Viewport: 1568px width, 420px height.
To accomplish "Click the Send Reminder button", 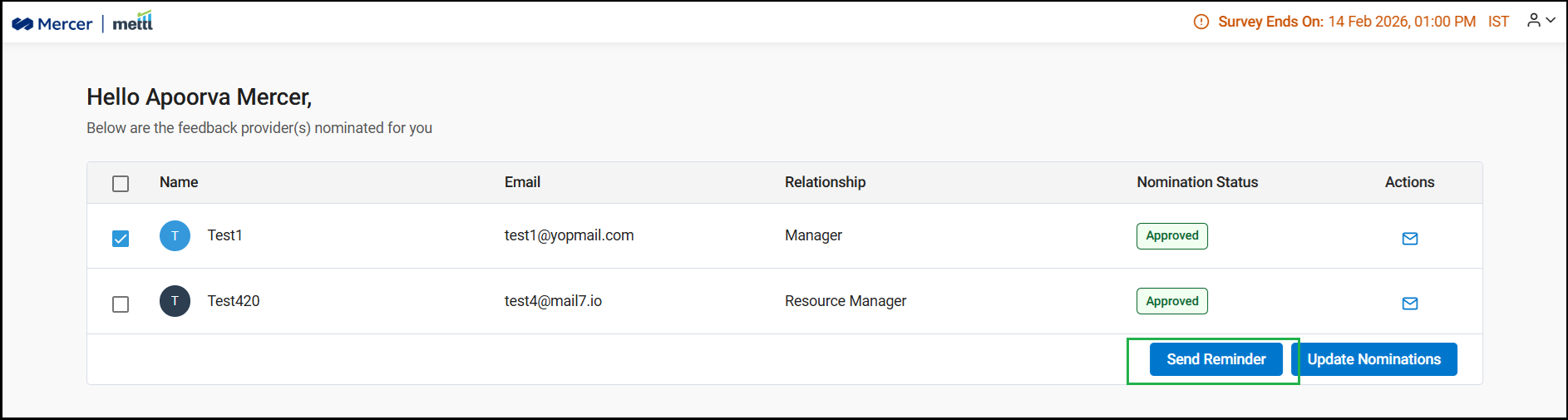I will (1215, 359).
